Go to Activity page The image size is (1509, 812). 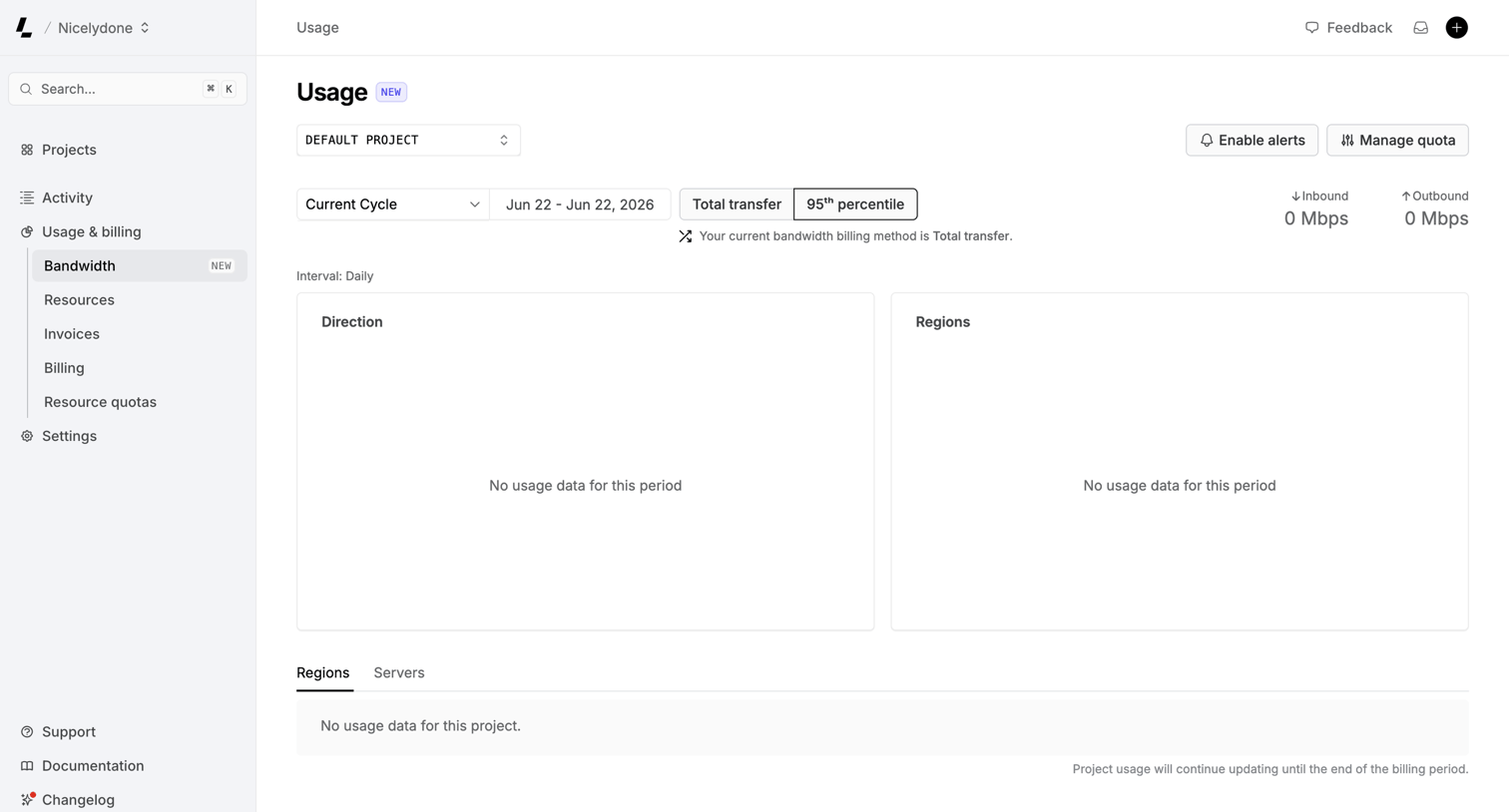(67, 198)
